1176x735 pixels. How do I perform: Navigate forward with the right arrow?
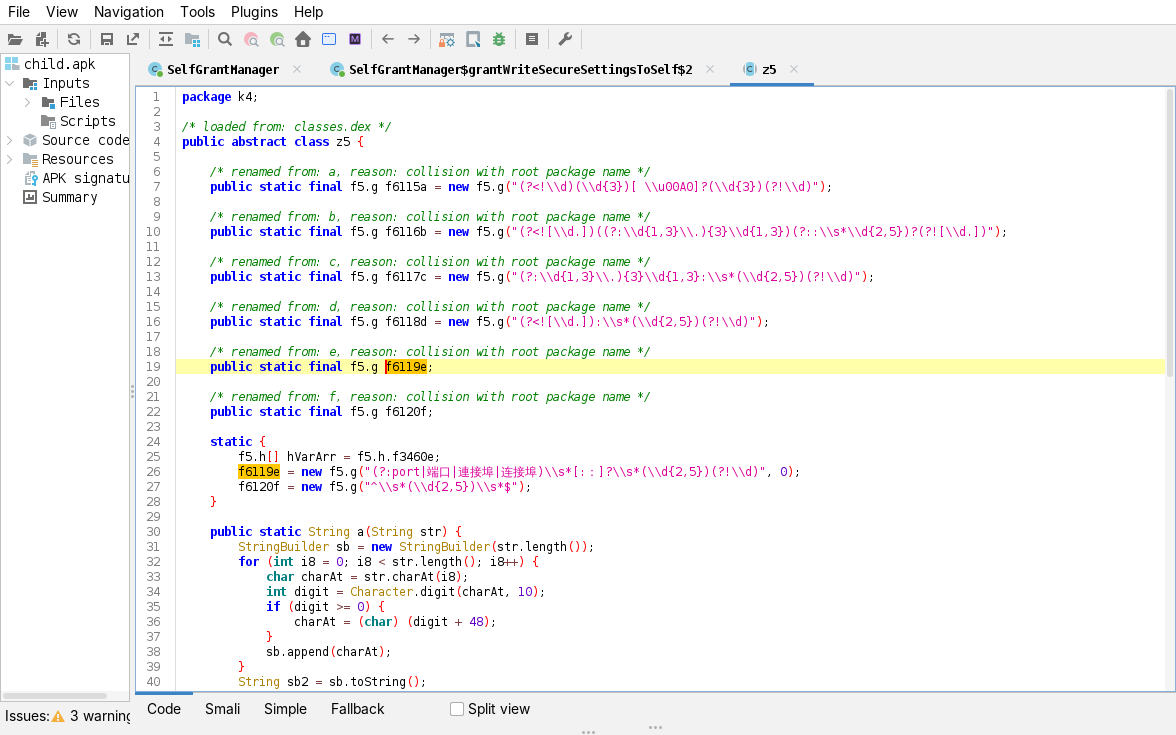point(414,39)
